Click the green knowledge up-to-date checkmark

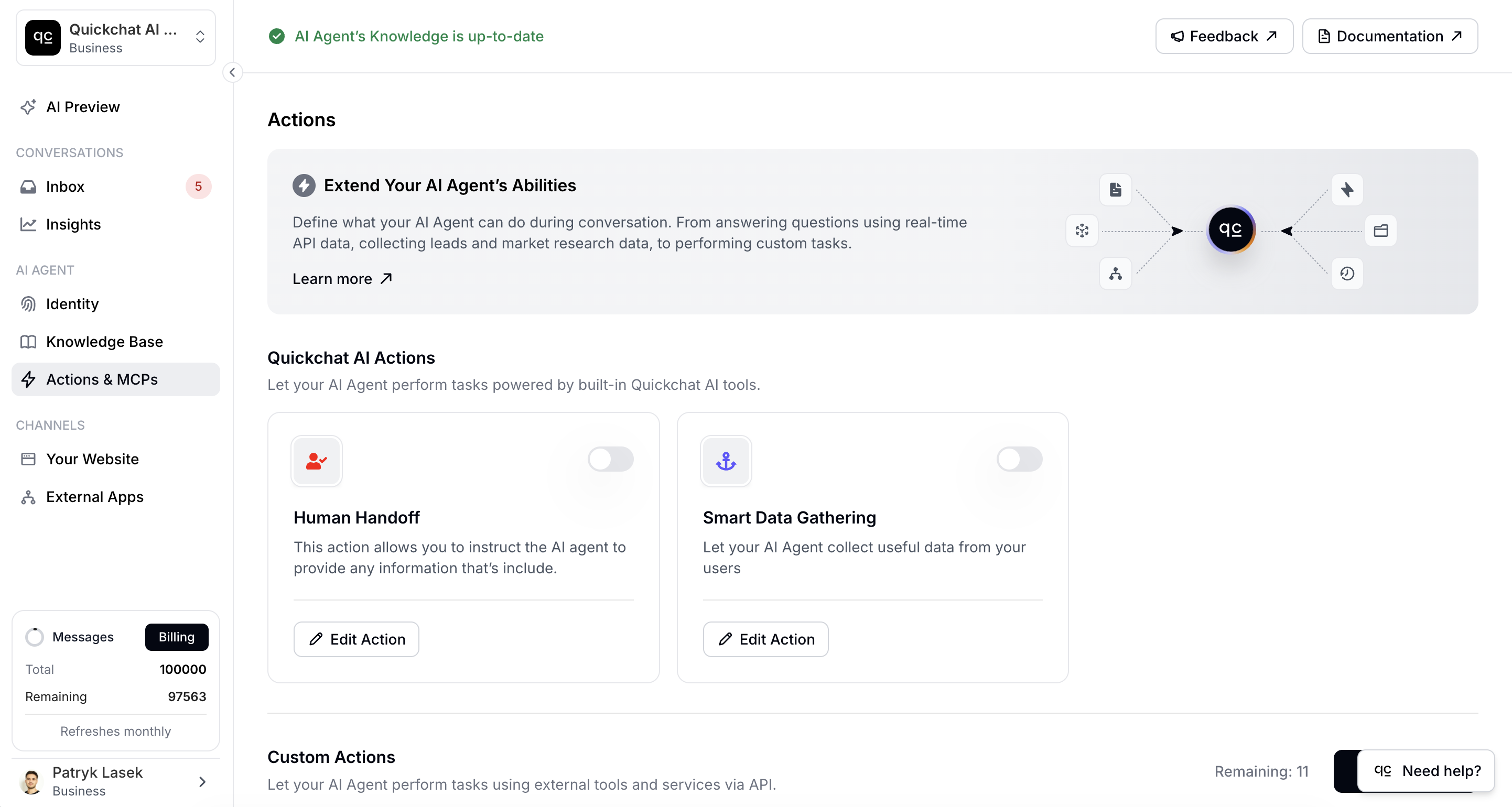[x=276, y=36]
